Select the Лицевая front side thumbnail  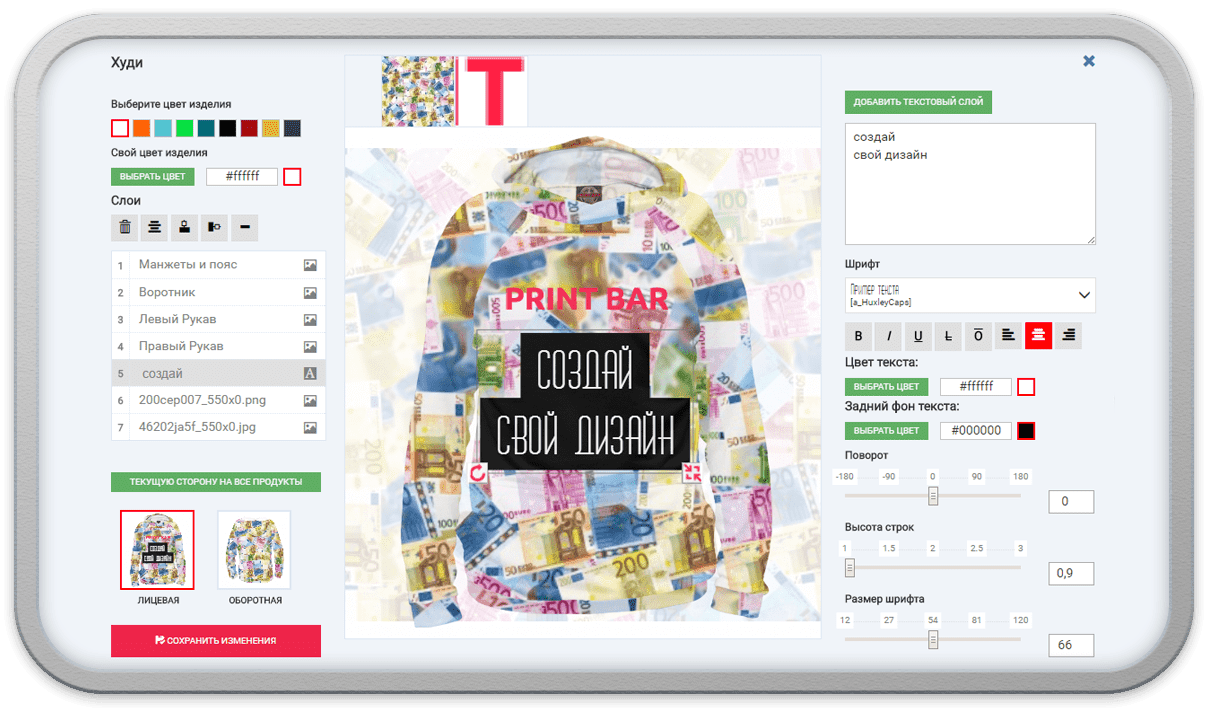[x=158, y=549]
